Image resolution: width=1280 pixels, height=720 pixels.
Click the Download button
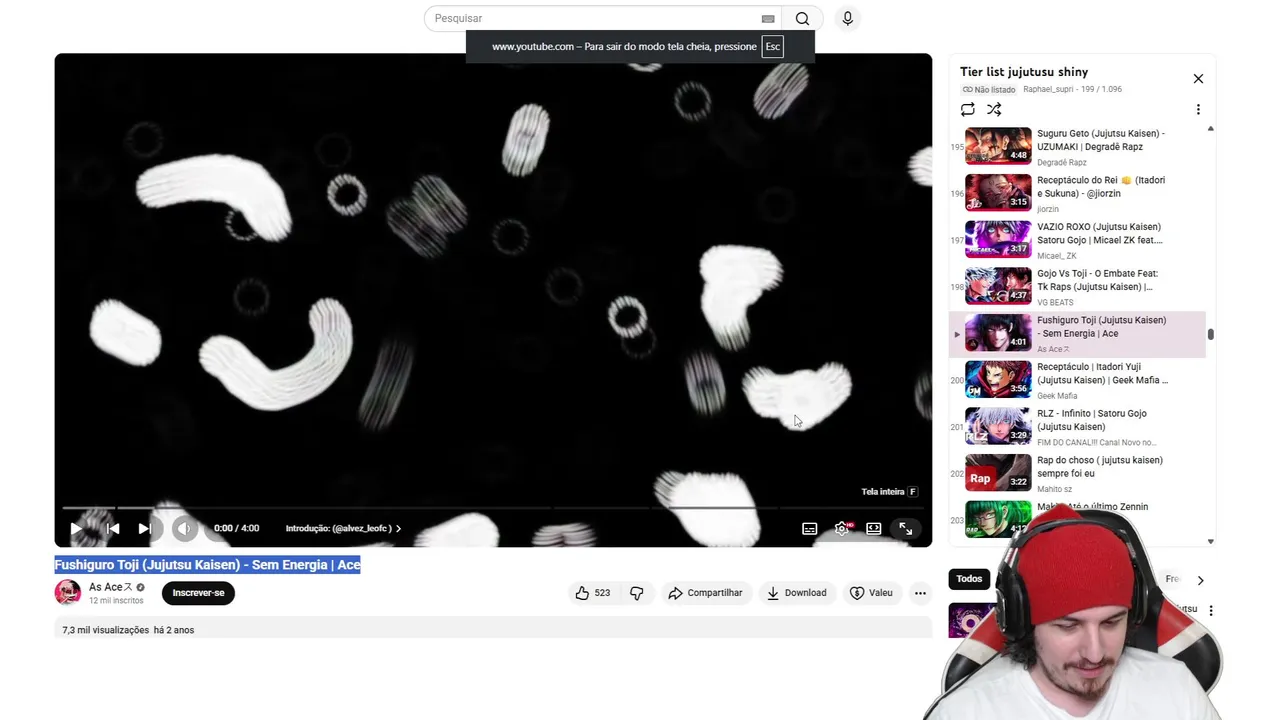tap(797, 593)
